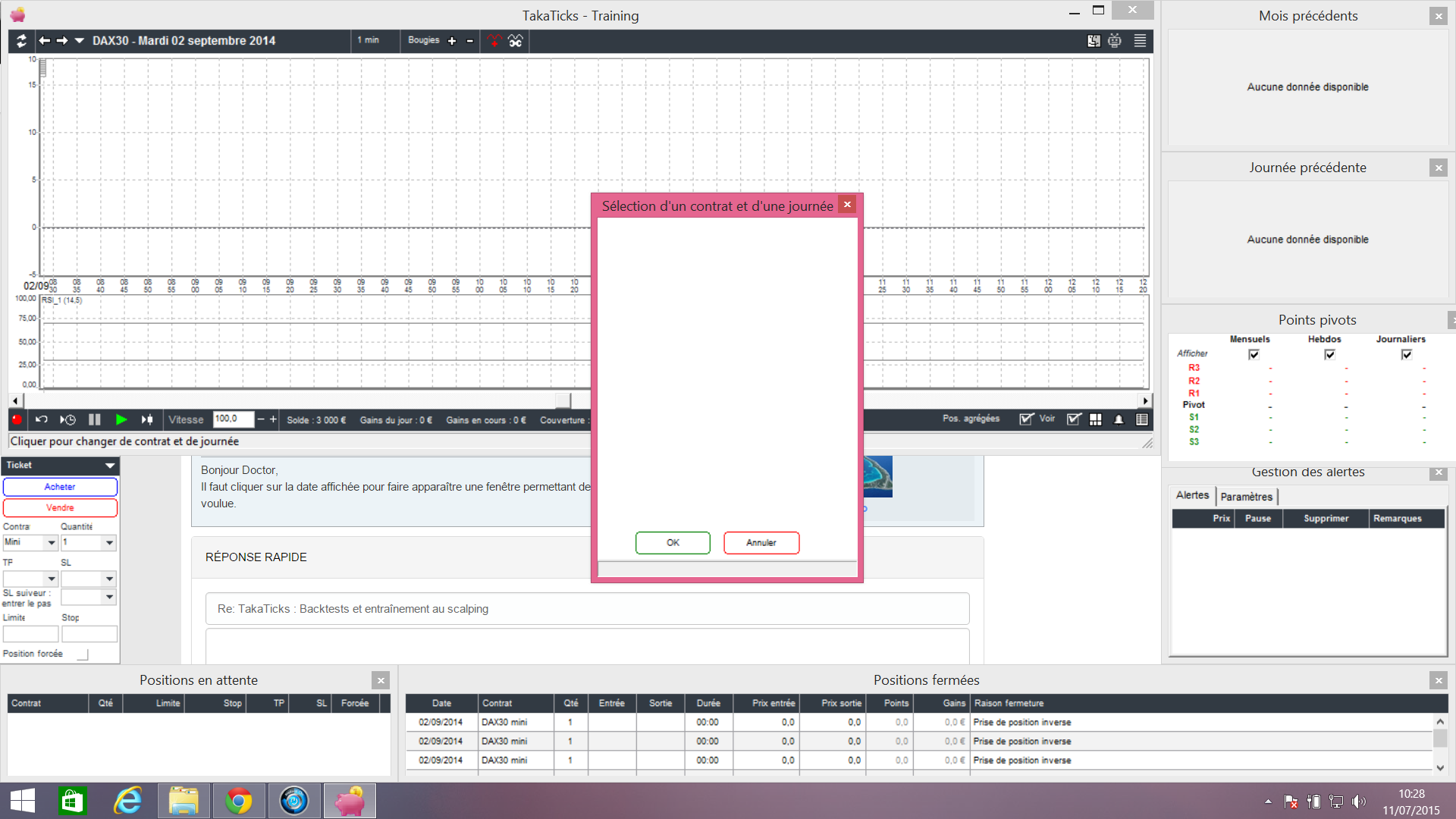Image resolution: width=1456 pixels, height=819 pixels.
Task: Select the Alertes tab
Action: tap(1192, 495)
